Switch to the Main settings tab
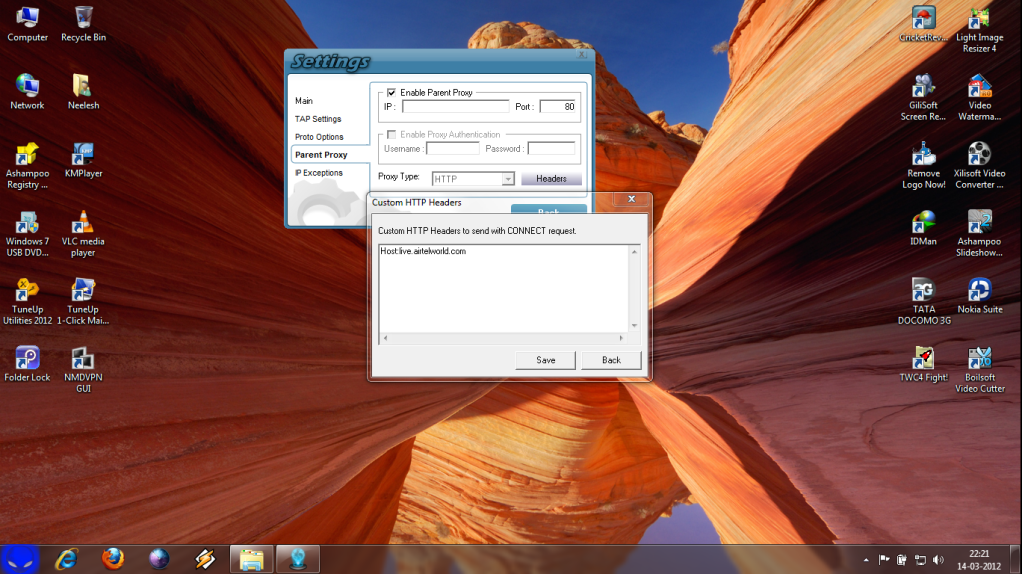1022x574 pixels. 304,101
